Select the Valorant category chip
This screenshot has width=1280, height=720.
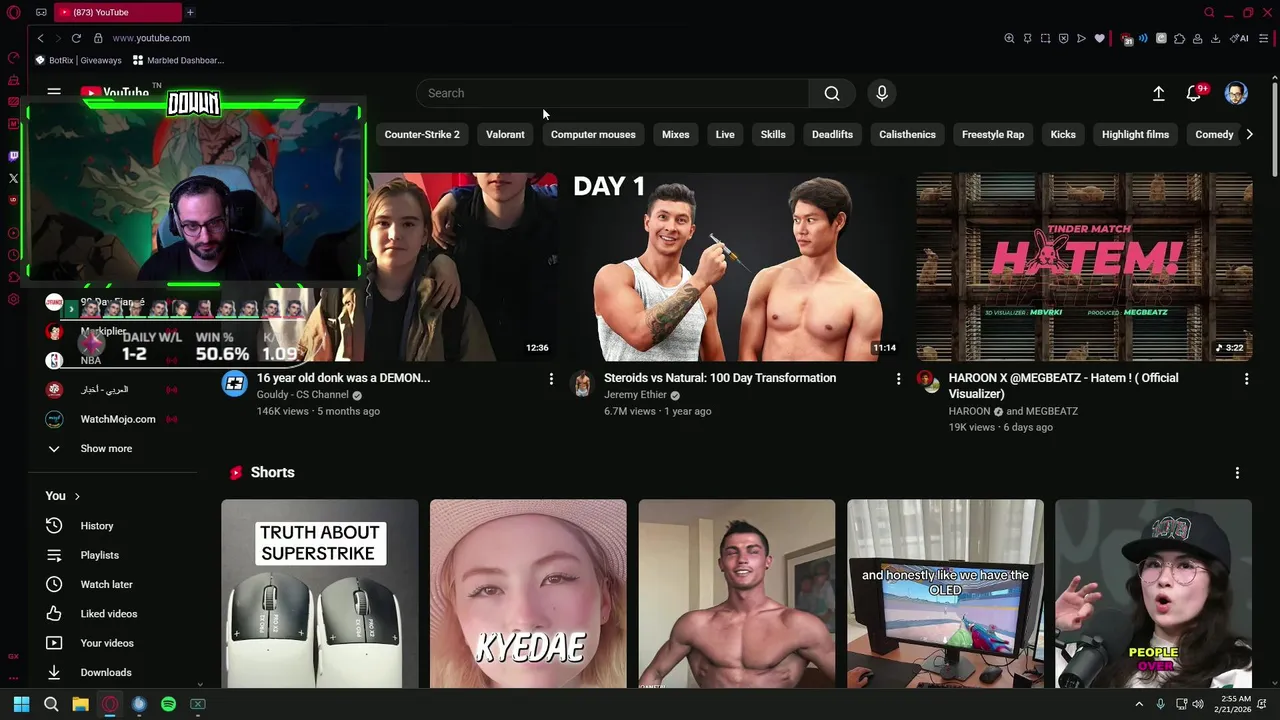click(505, 134)
